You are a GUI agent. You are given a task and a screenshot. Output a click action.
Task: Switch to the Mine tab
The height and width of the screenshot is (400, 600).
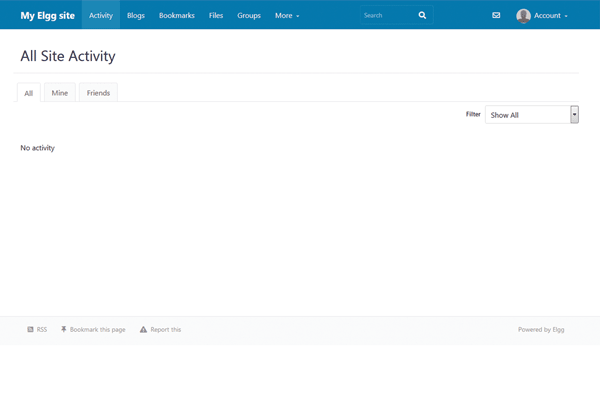point(60,93)
